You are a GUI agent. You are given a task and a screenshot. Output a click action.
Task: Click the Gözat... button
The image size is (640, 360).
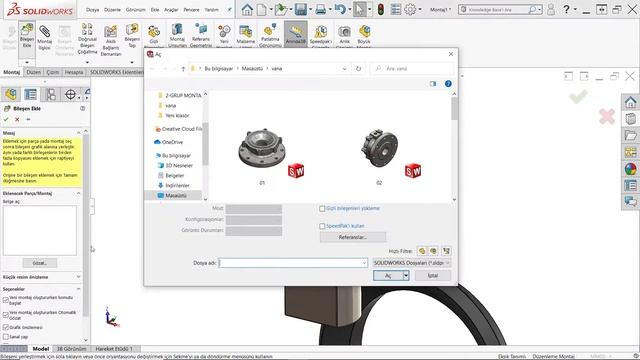pos(40,263)
